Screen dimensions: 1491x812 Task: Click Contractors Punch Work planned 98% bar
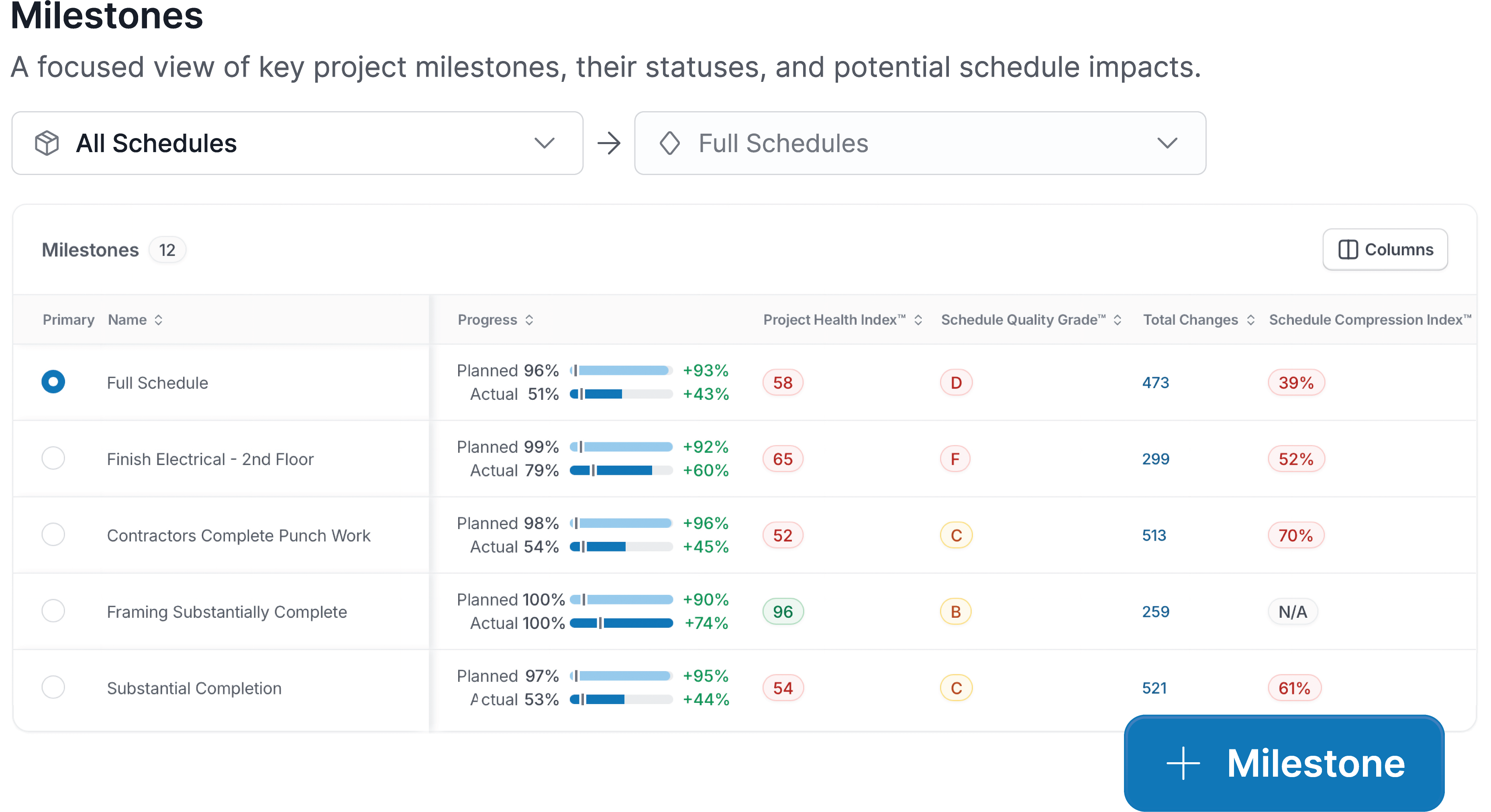coord(621,523)
